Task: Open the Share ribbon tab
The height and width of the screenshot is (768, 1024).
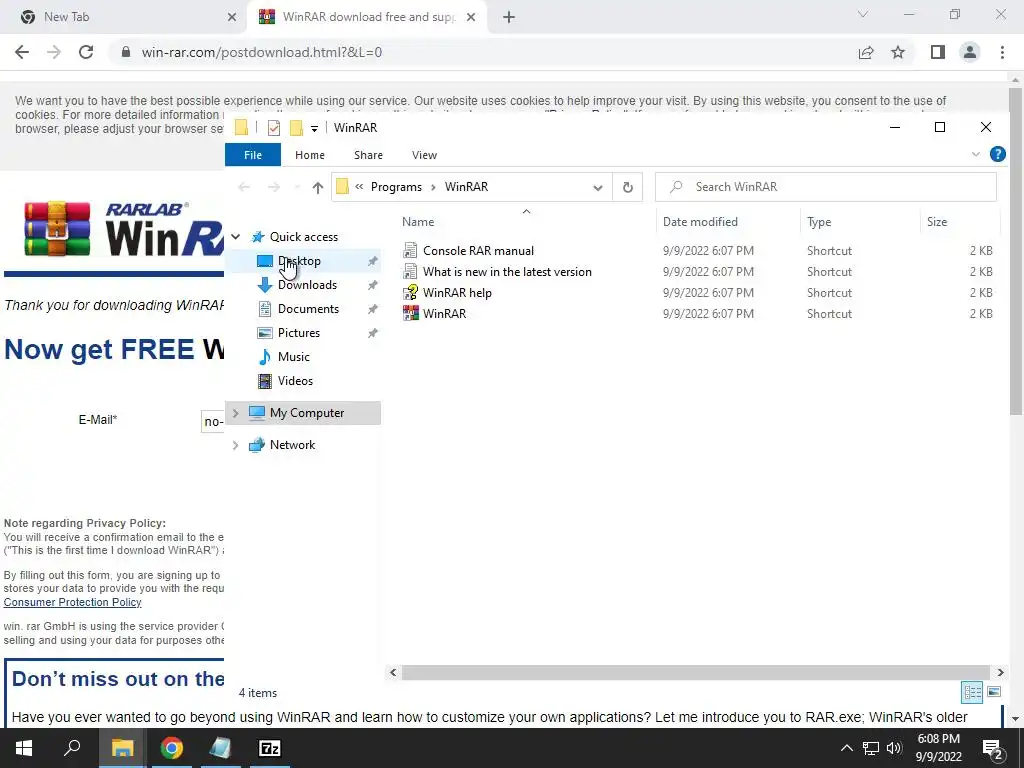Action: pos(368,155)
